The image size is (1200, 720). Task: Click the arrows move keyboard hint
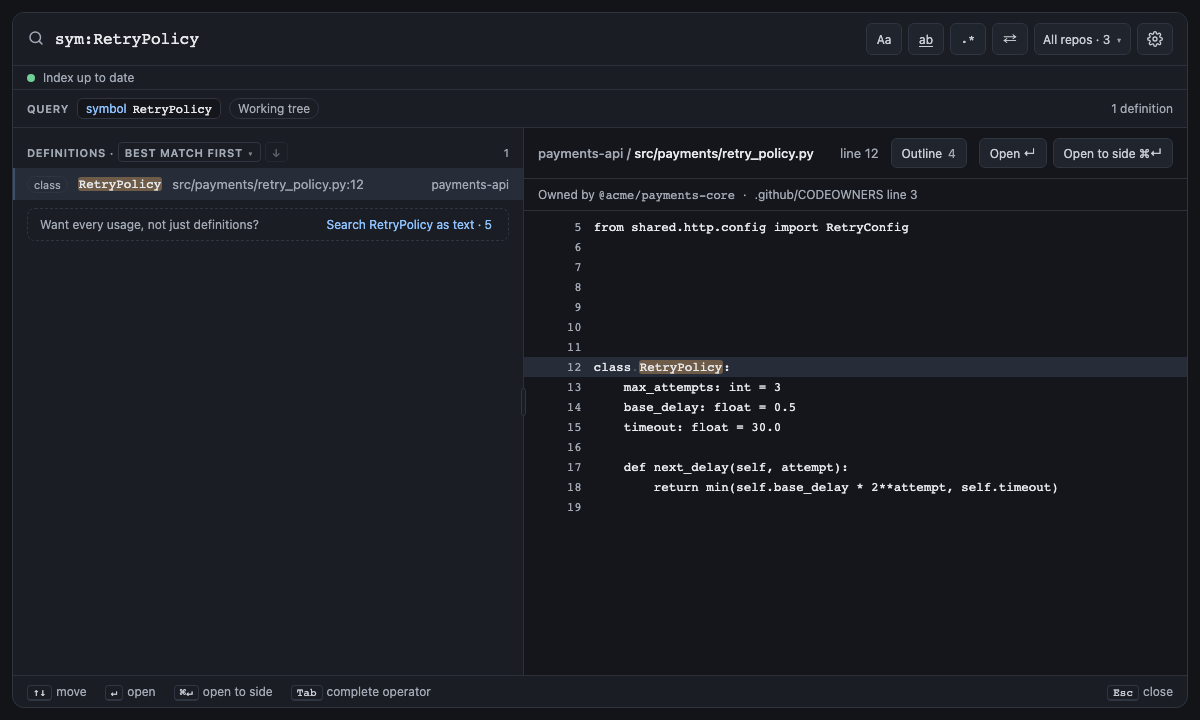pyautogui.click(x=57, y=692)
